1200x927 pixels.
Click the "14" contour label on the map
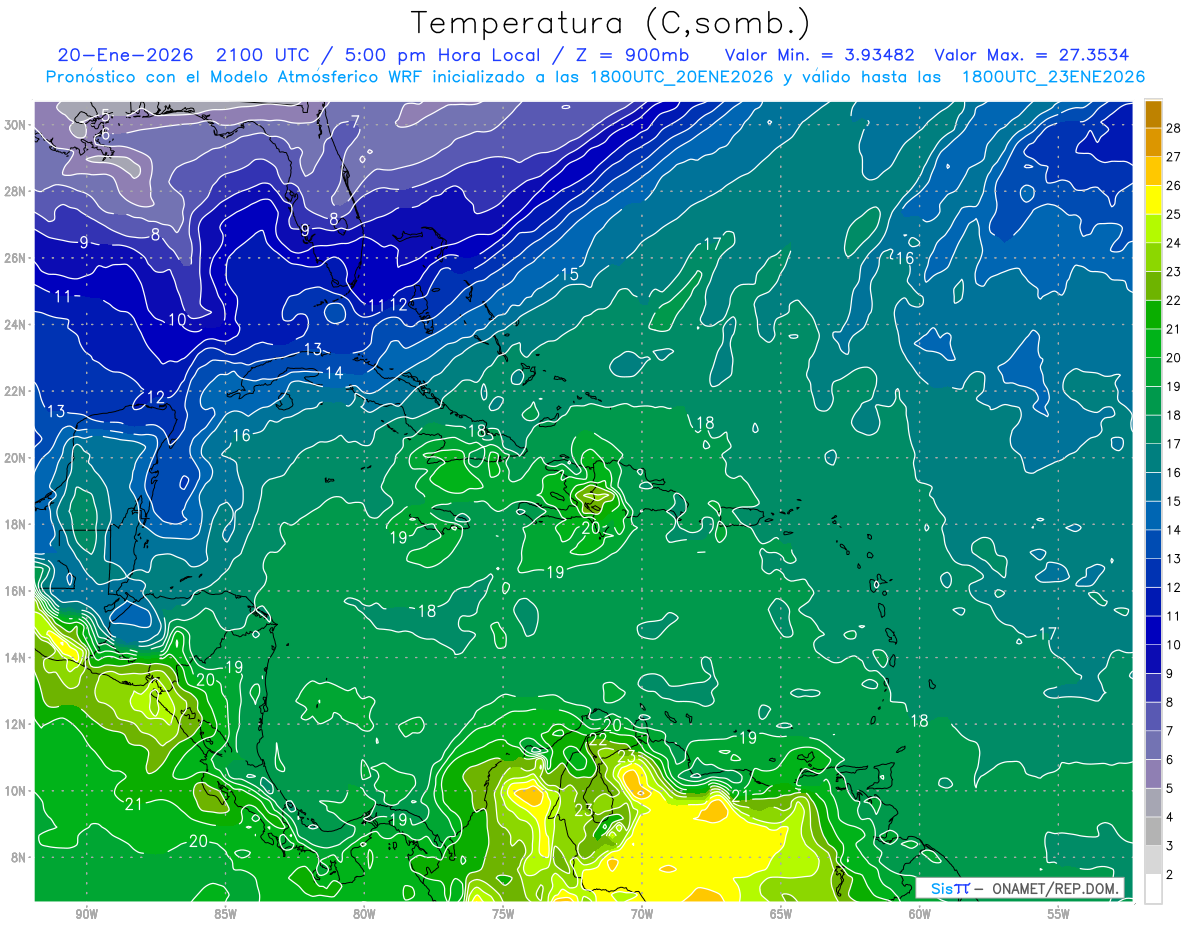click(334, 373)
